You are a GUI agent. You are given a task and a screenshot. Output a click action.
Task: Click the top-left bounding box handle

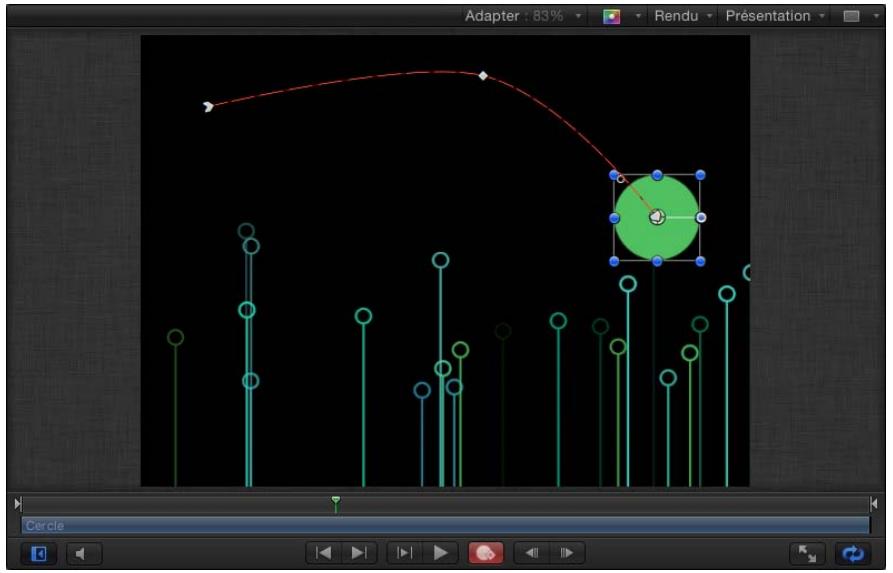(x=614, y=175)
